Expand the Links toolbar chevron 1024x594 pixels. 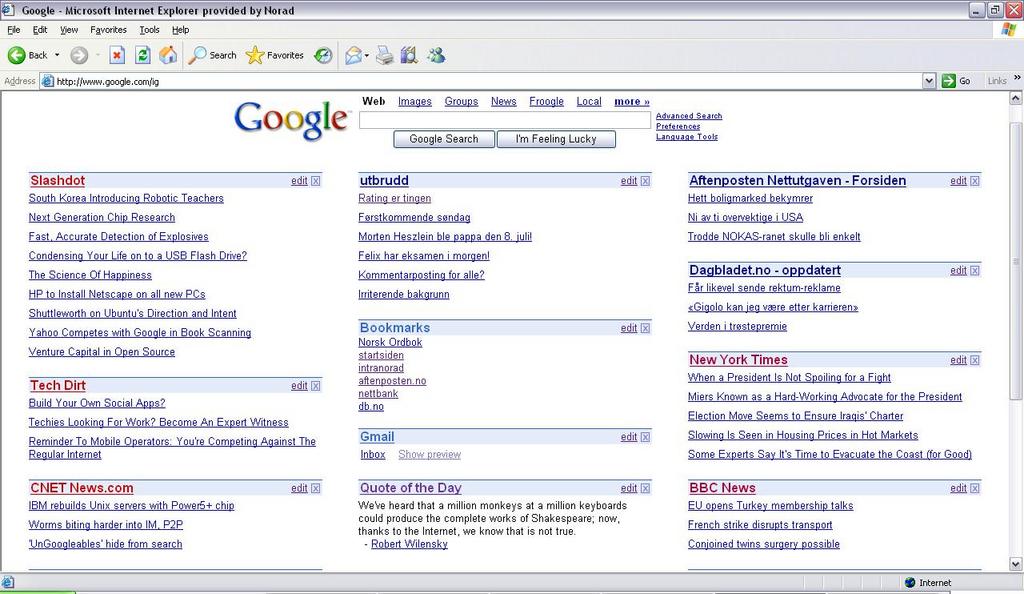click(1017, 78)
